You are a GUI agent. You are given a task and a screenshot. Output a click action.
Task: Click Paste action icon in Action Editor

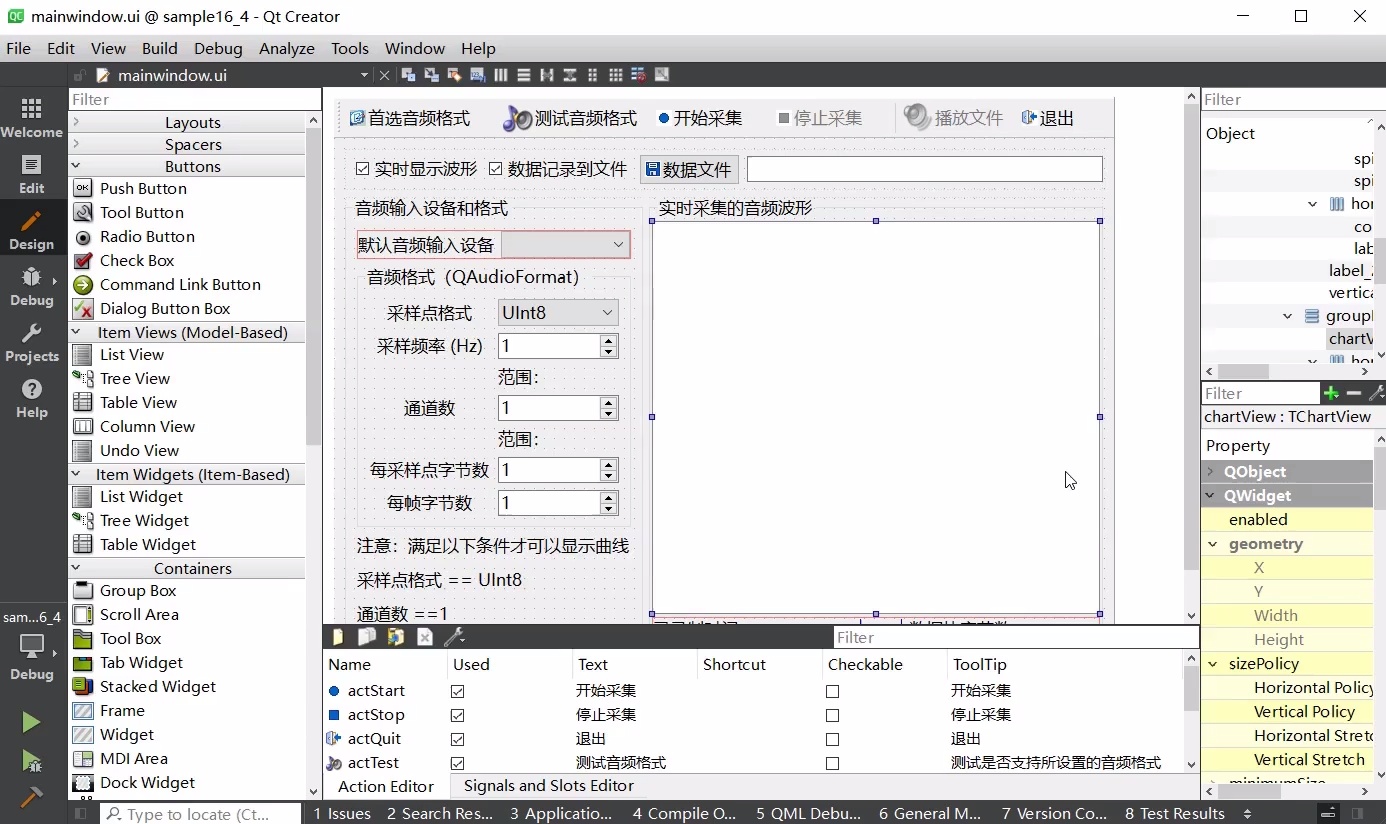pyautogui.click(x=396, y=637)
